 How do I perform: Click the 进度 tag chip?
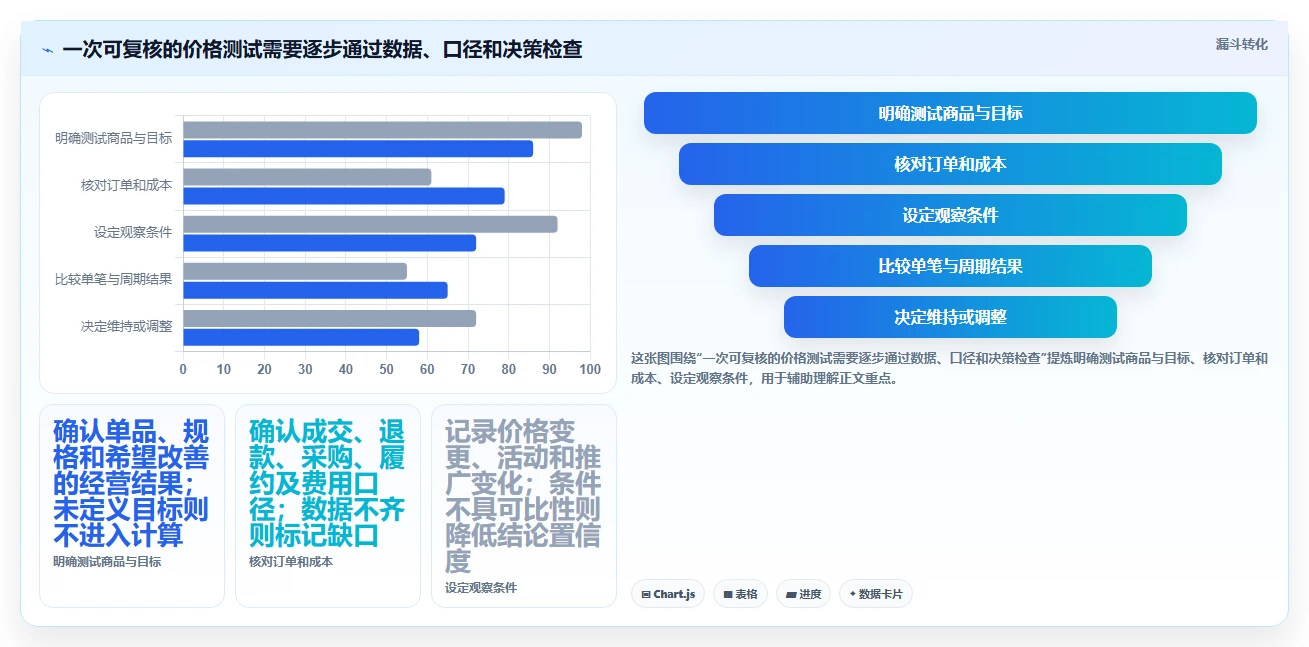pyautogui.click(x=803, y=594)
